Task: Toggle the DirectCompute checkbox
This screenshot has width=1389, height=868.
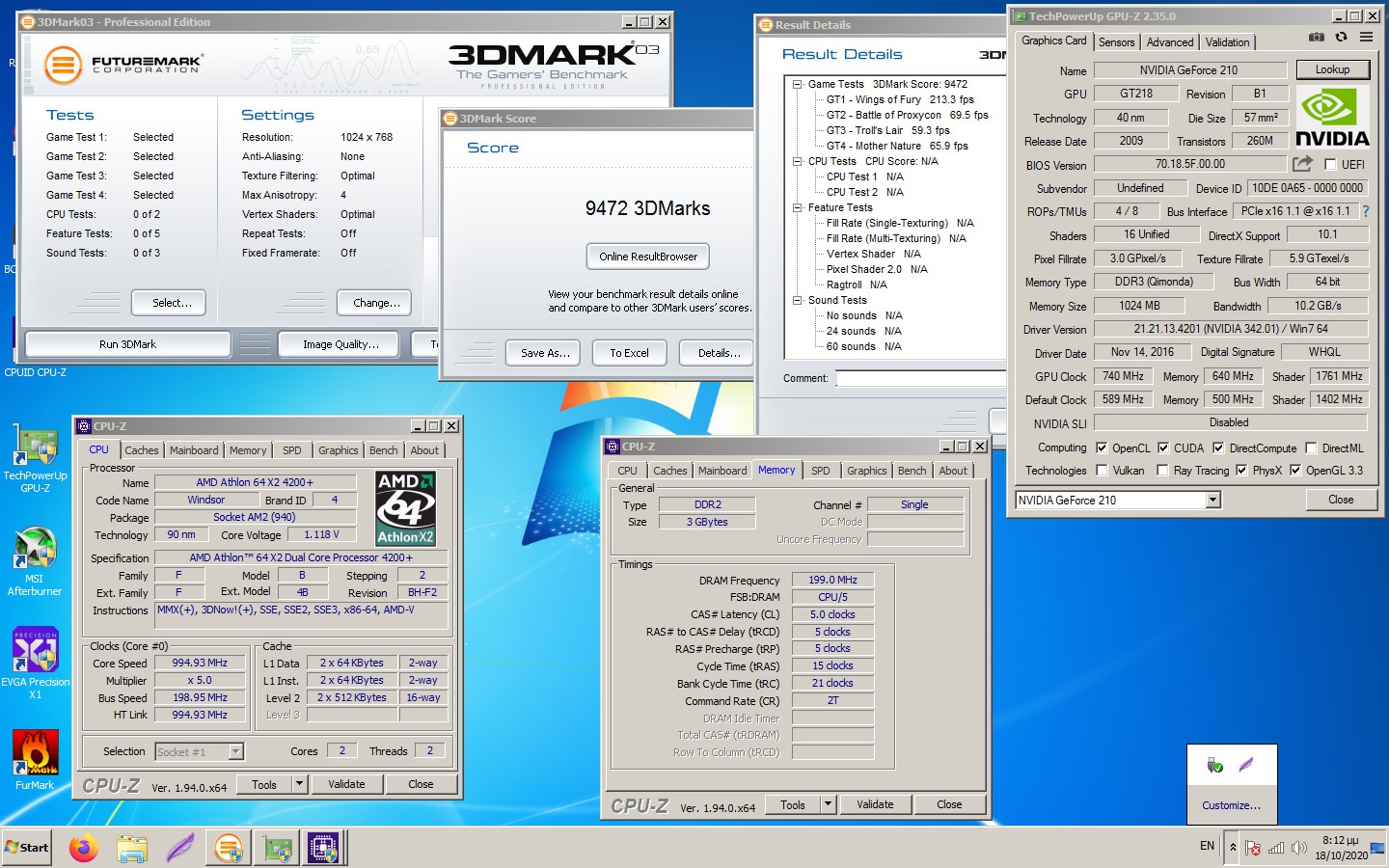Action: click(x=1218, y=448)
